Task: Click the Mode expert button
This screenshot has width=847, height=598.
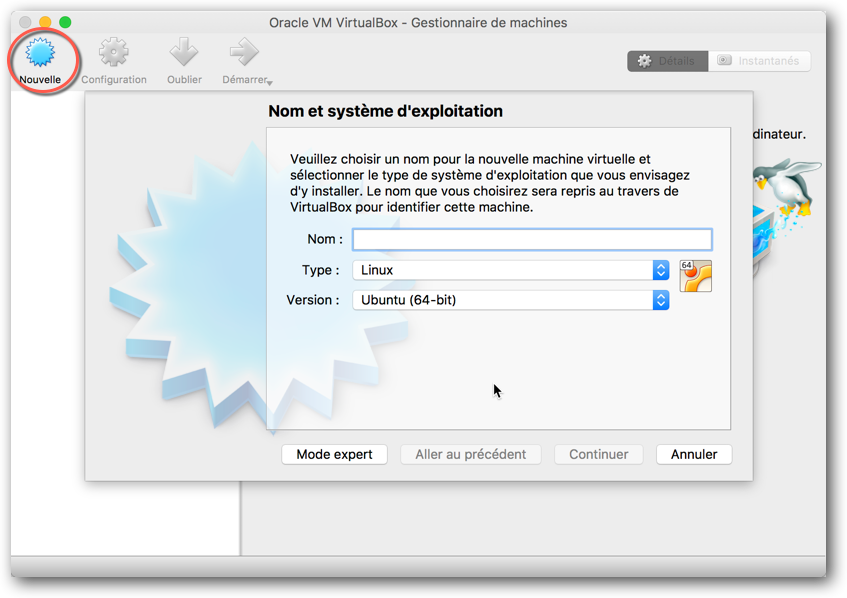Action: (x=334, y=454)
